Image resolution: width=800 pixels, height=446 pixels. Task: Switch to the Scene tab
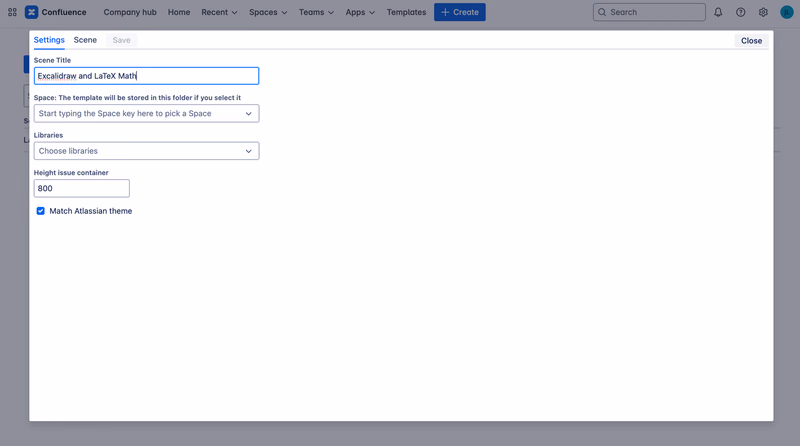pyautogui.click(x=85, y=40)
